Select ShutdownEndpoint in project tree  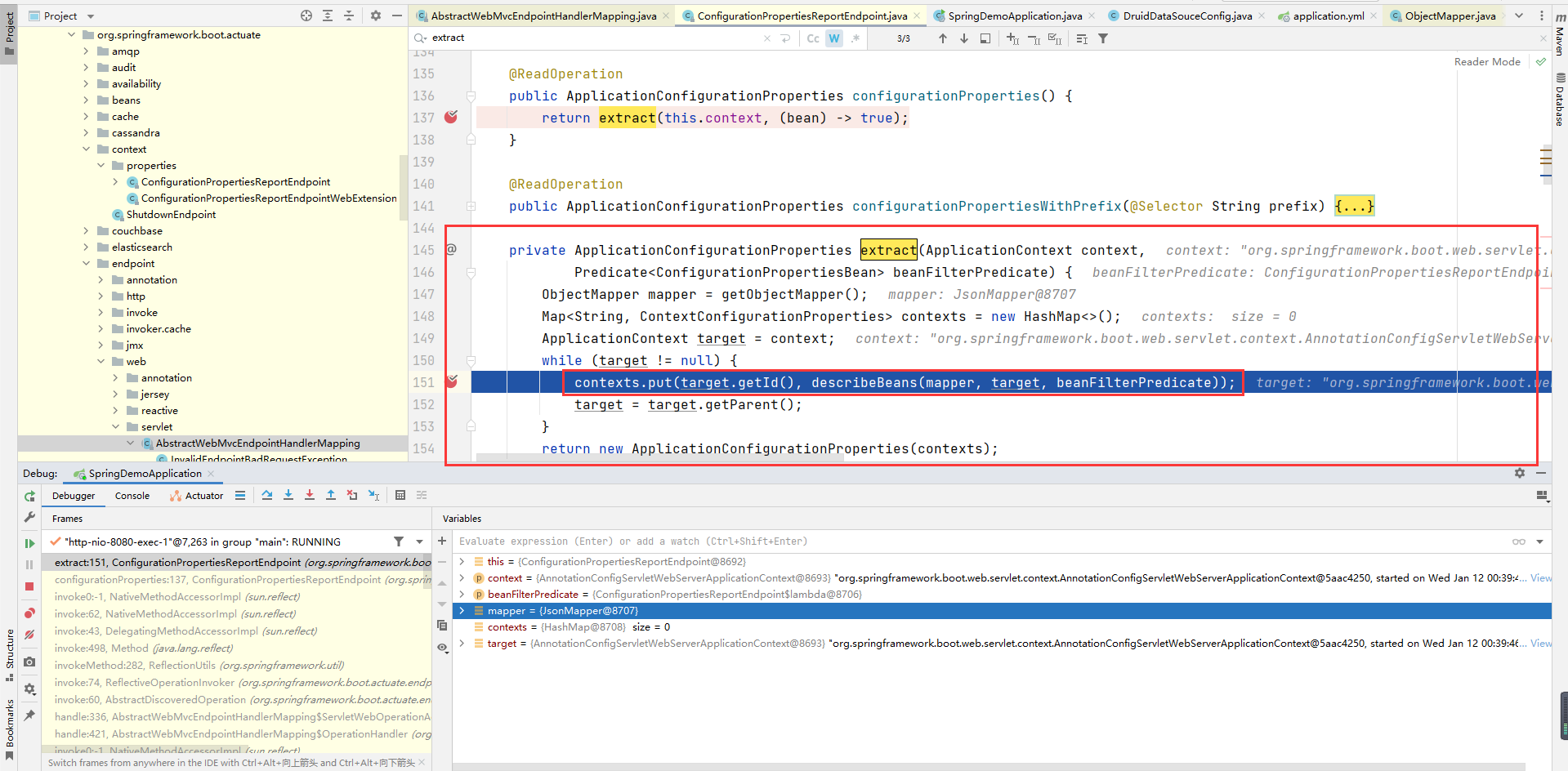(x=171, y=214)
